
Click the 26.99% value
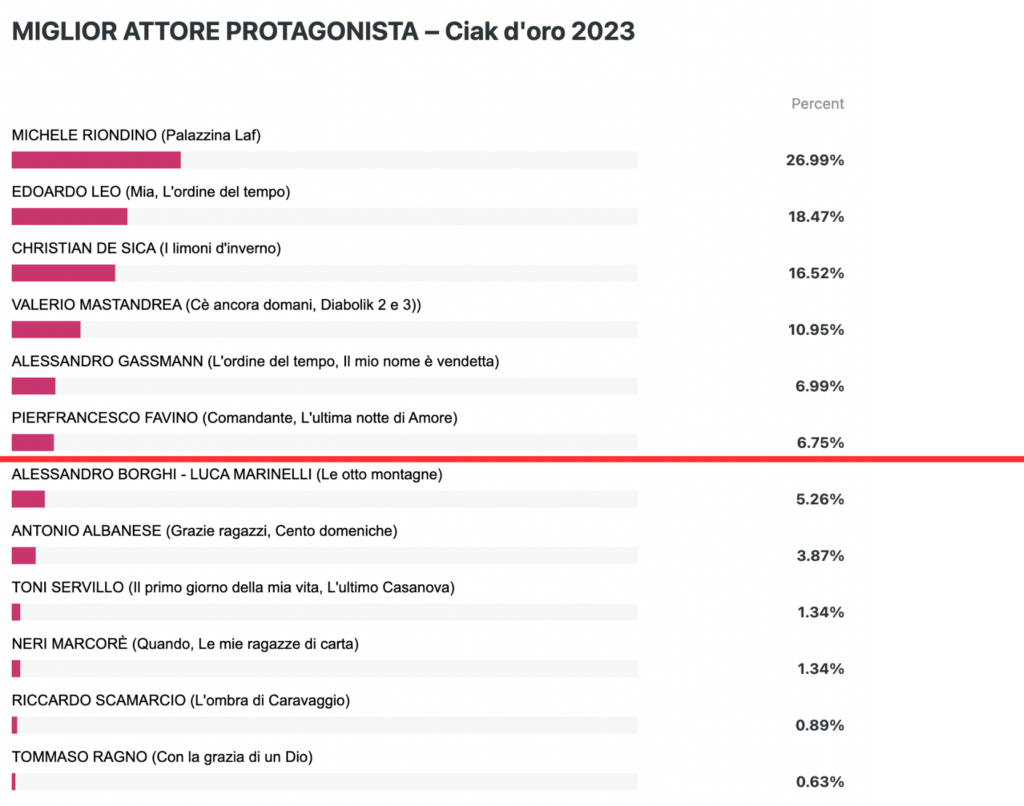[815, 160]
